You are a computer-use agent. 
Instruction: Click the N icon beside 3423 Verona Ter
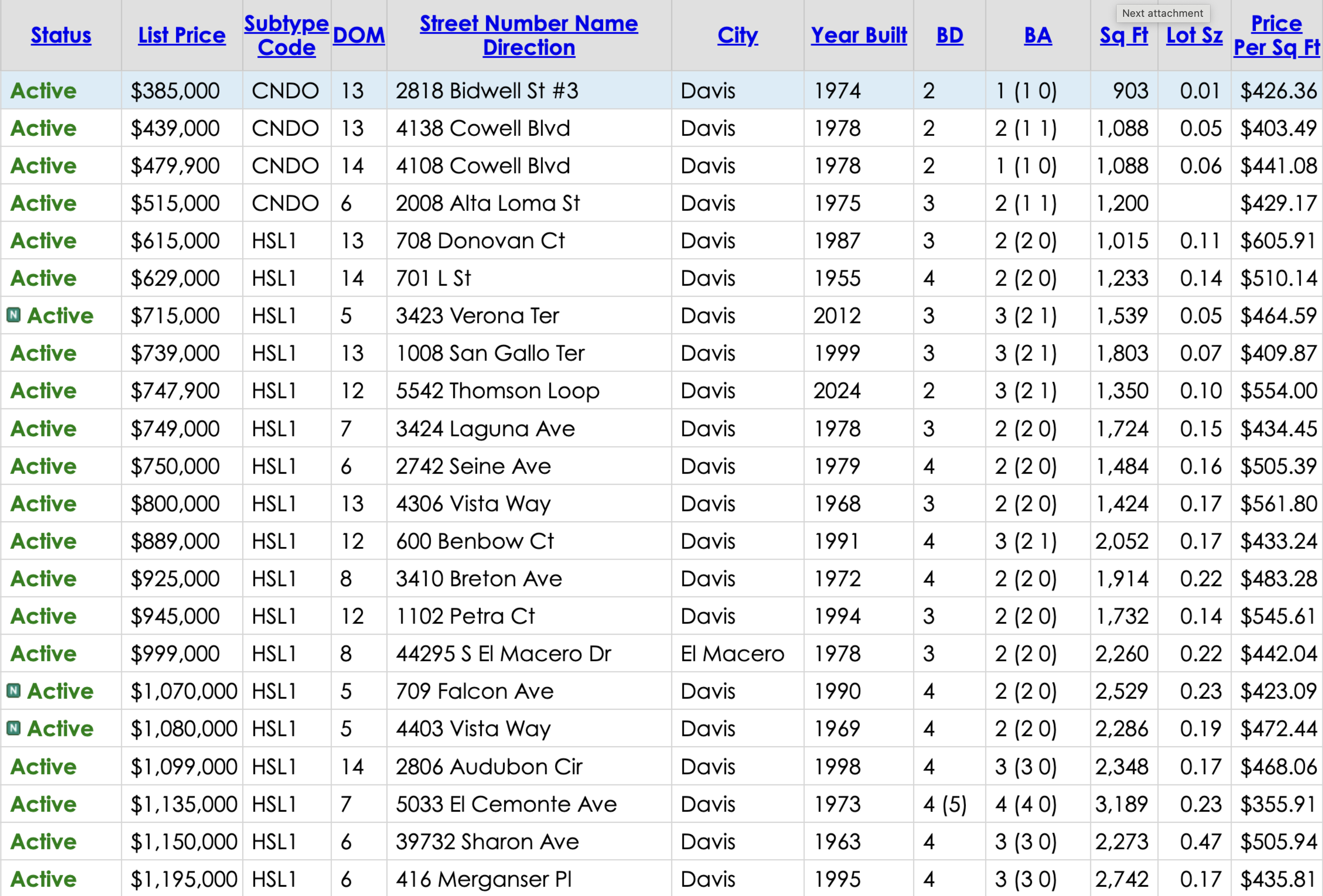point(14,315)
